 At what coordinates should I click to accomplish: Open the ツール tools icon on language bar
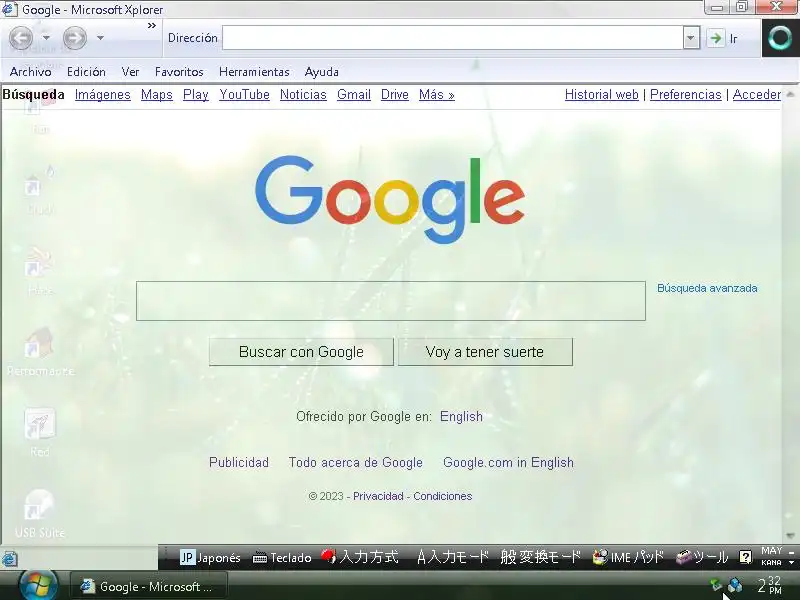pyautogui.click(x=702, y=557)
